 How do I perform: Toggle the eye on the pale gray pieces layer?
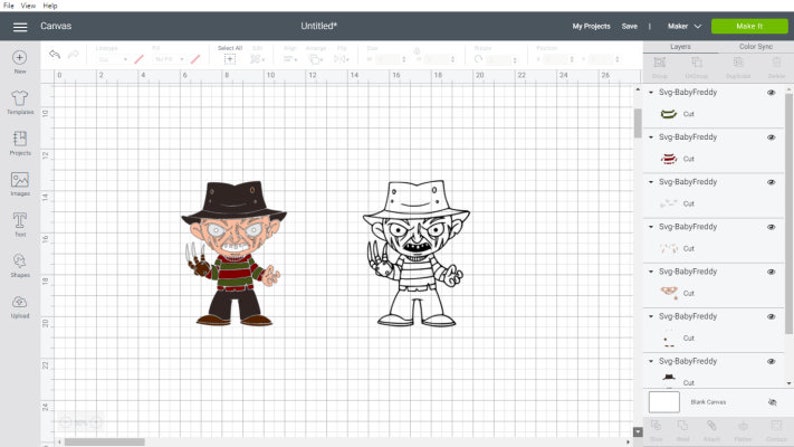(771, 182)
